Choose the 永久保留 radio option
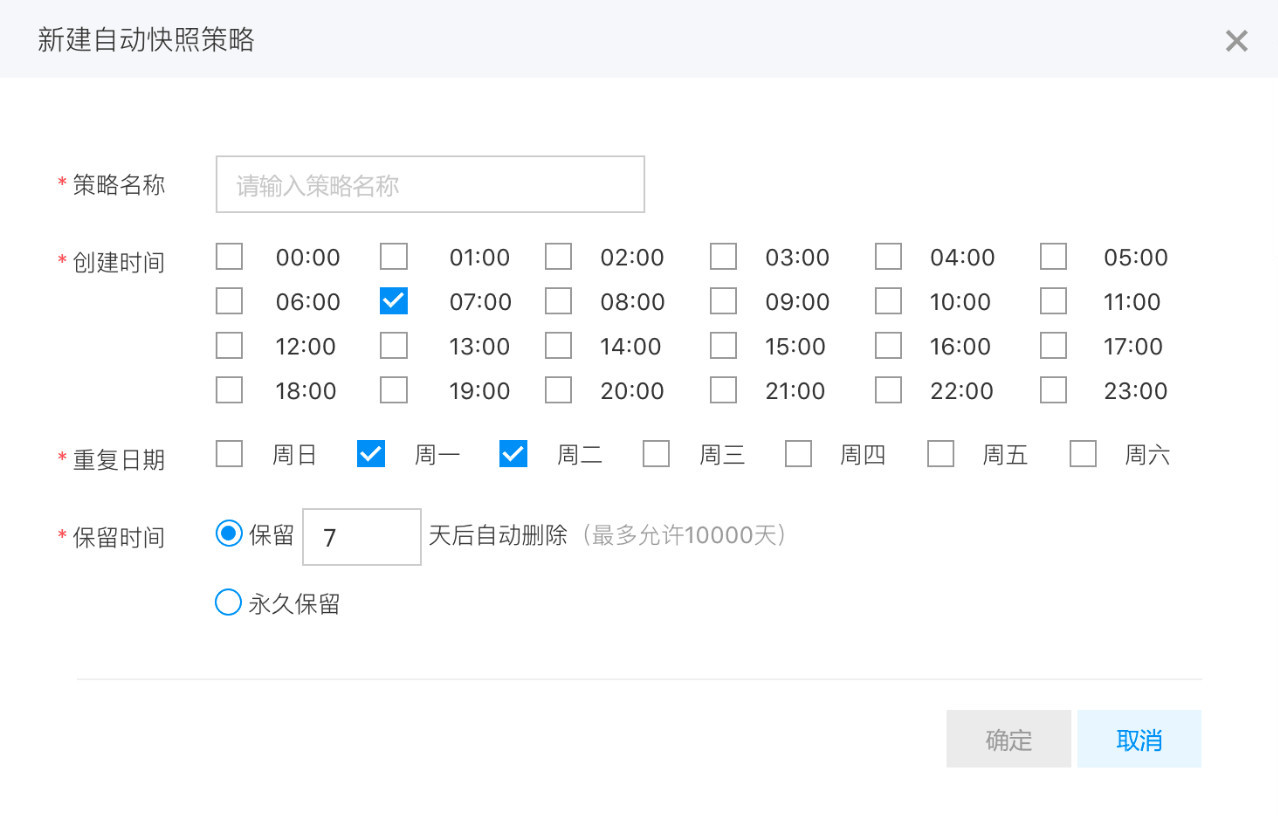This screenshot has width=1278, height=824. pyautogui.click(x=229, y=603)
